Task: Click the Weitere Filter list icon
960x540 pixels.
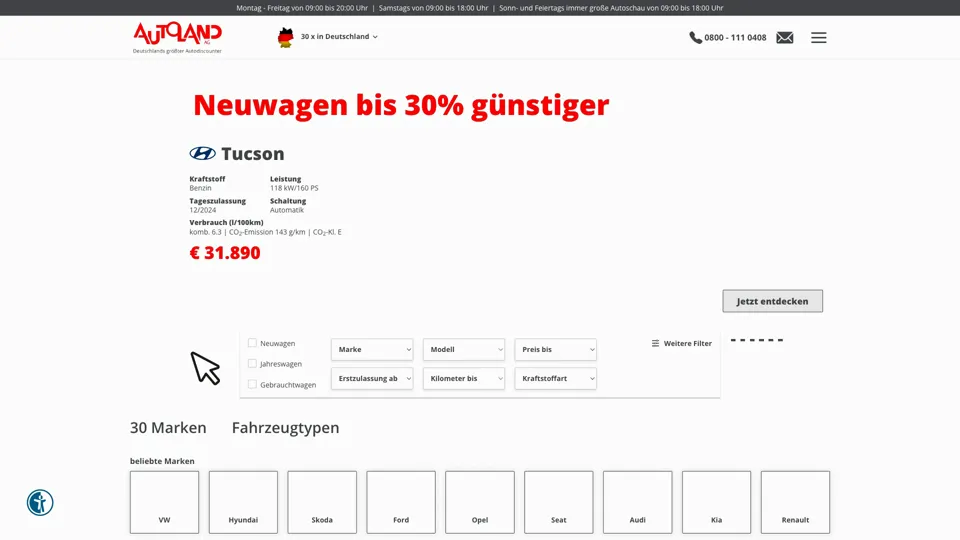Action: coord(655,343)
